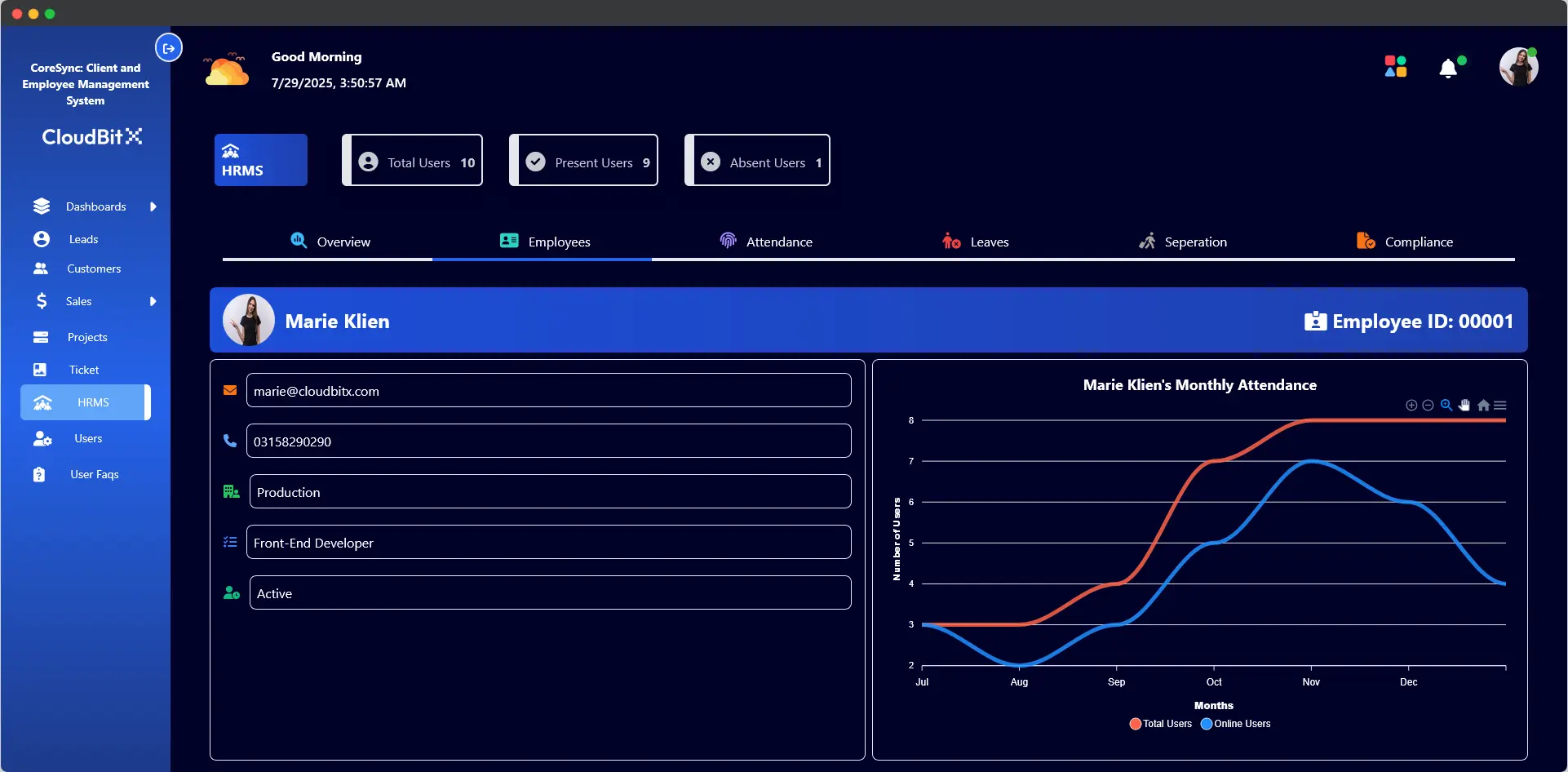Viewport: 1568px width, 772px height.
Task: Click the Production department input field
Action: click(549, 491)
